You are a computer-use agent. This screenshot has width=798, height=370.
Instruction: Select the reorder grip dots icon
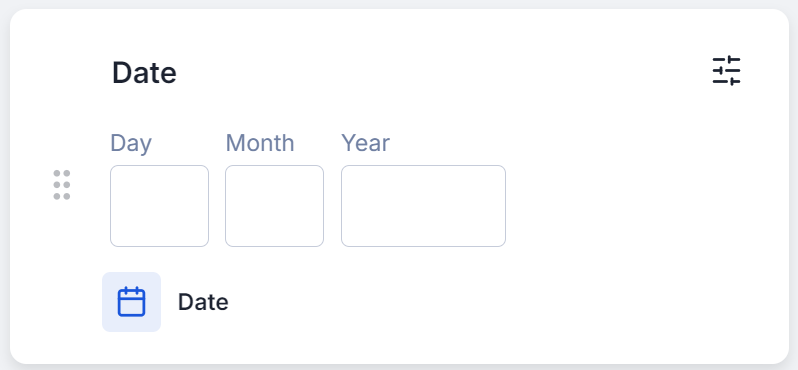click(62, 185)
